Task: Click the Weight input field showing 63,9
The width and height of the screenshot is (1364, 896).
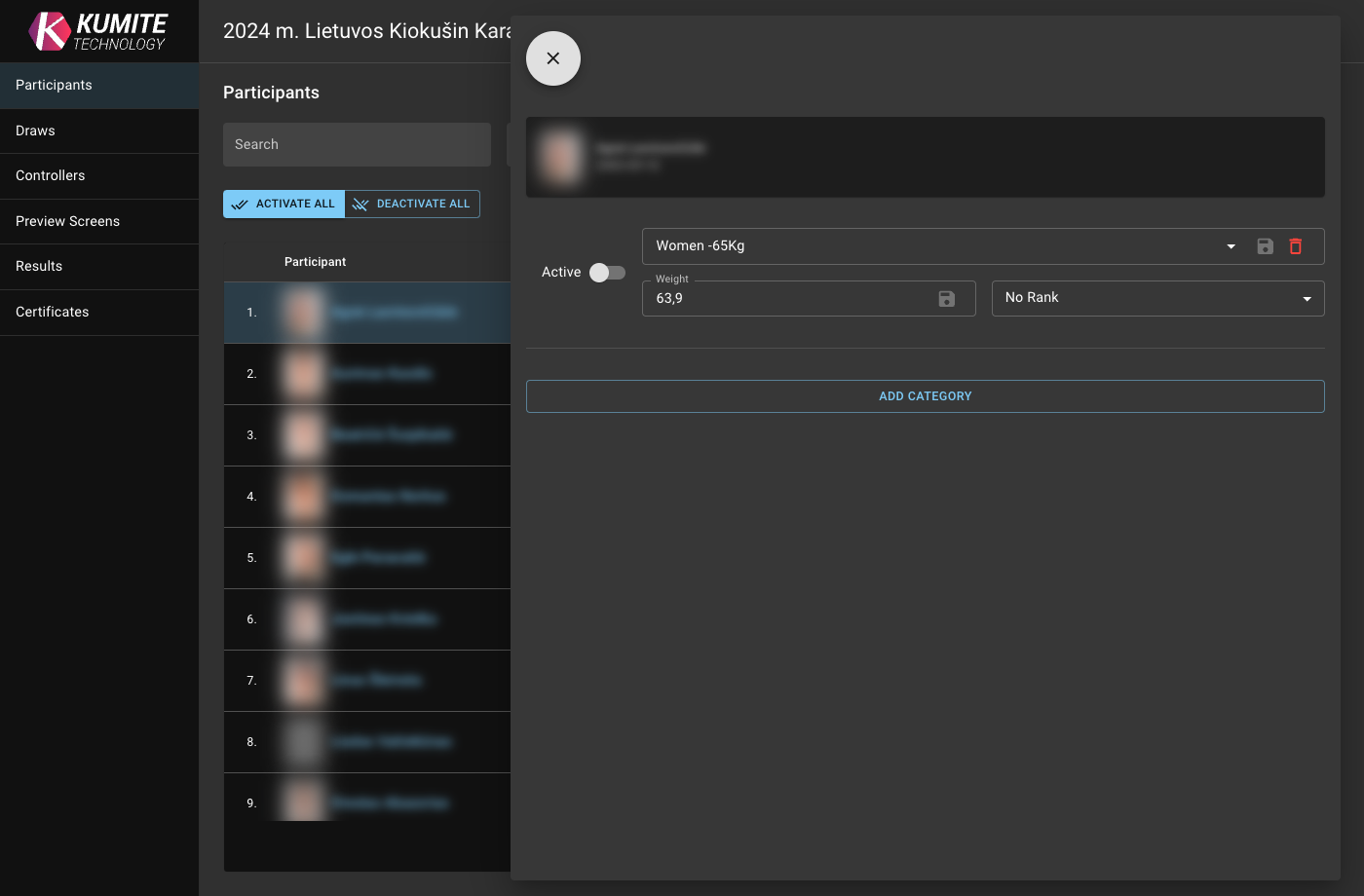Action: [x=789, y=299]
